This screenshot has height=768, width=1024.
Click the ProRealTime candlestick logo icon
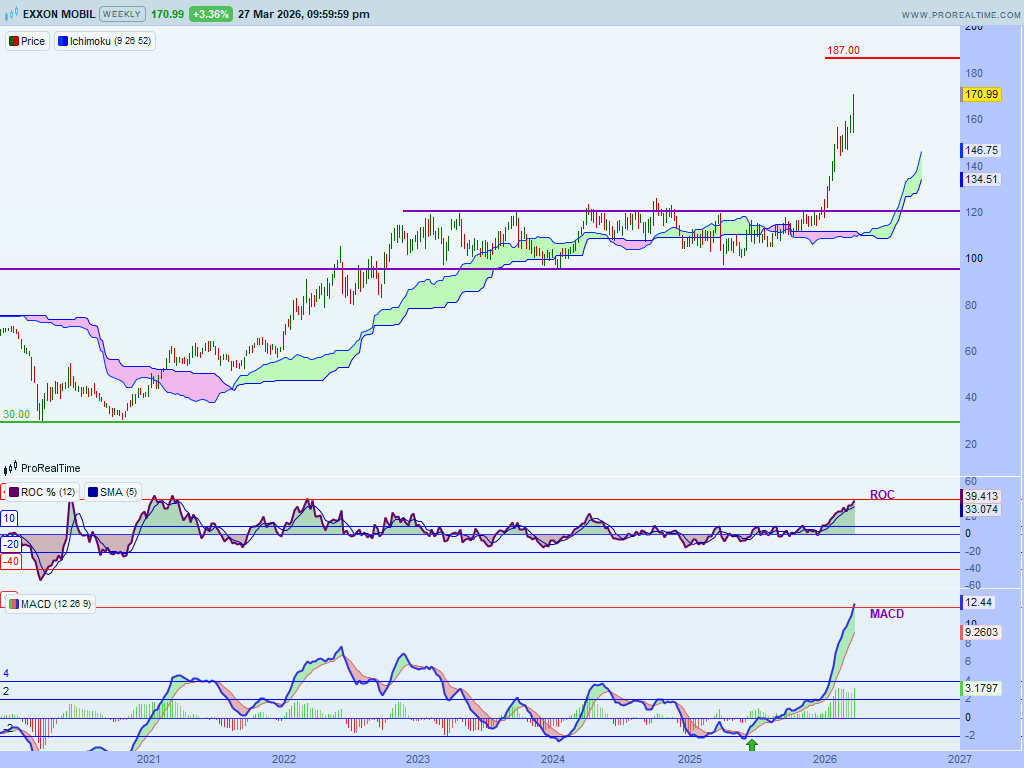(12, 468)
